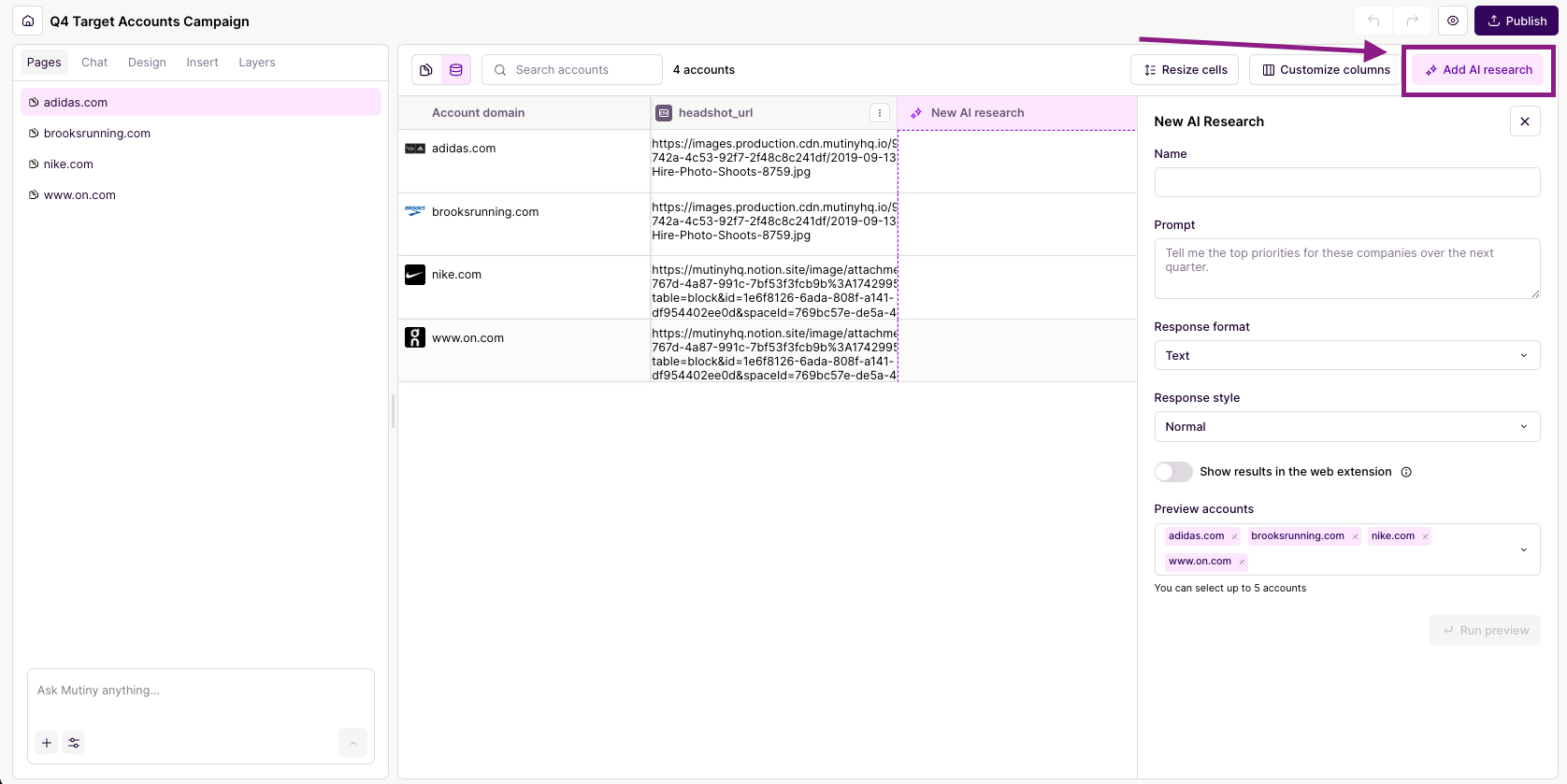Select the www.on.com page in sidebar

tap(201, 194)
